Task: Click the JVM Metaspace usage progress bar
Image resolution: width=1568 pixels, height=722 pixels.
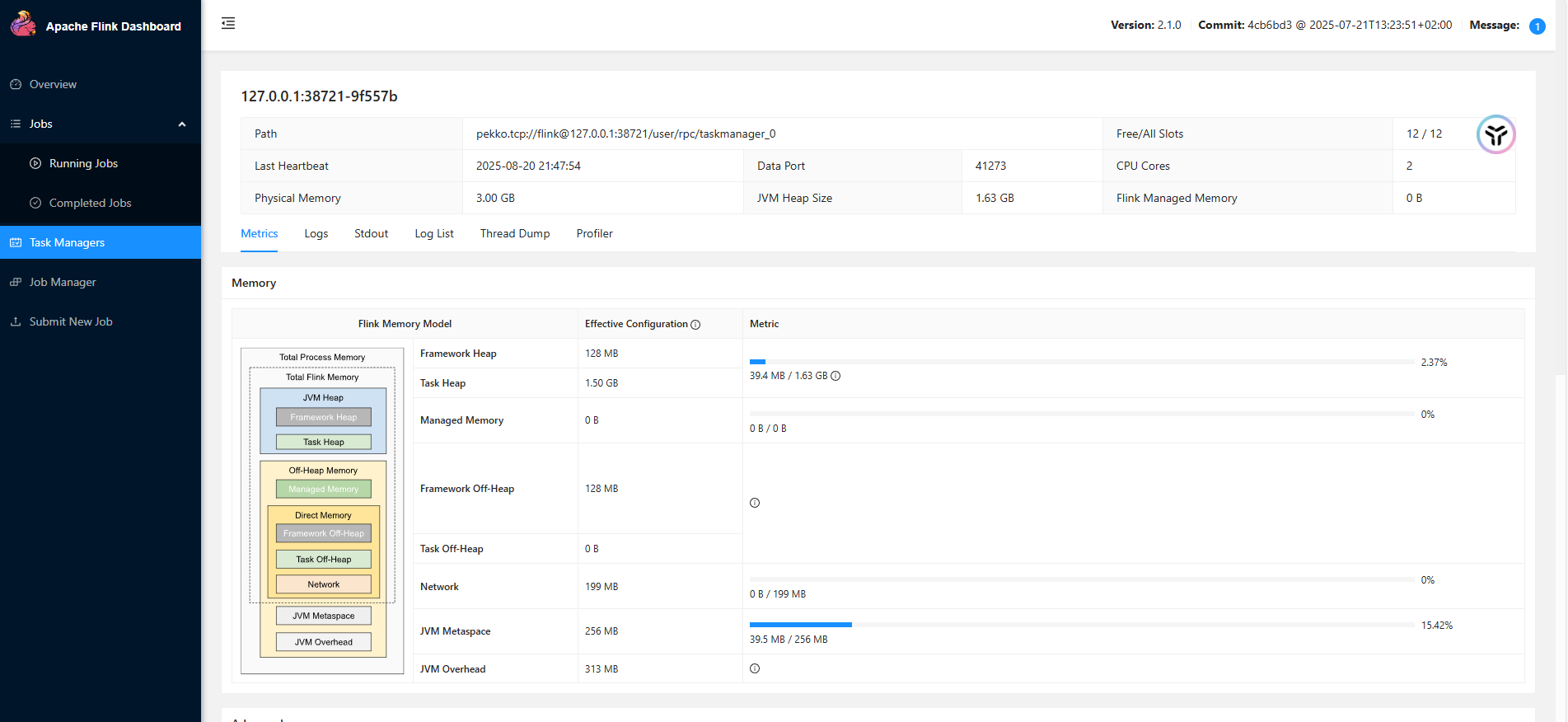Action: [x=1081, y=625]
